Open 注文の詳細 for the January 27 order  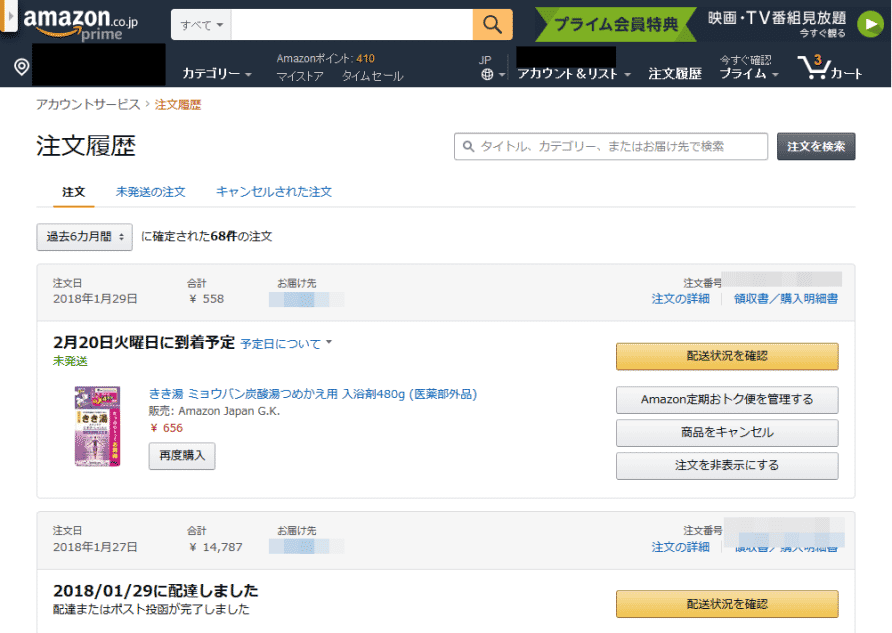(x=680, y=547)
